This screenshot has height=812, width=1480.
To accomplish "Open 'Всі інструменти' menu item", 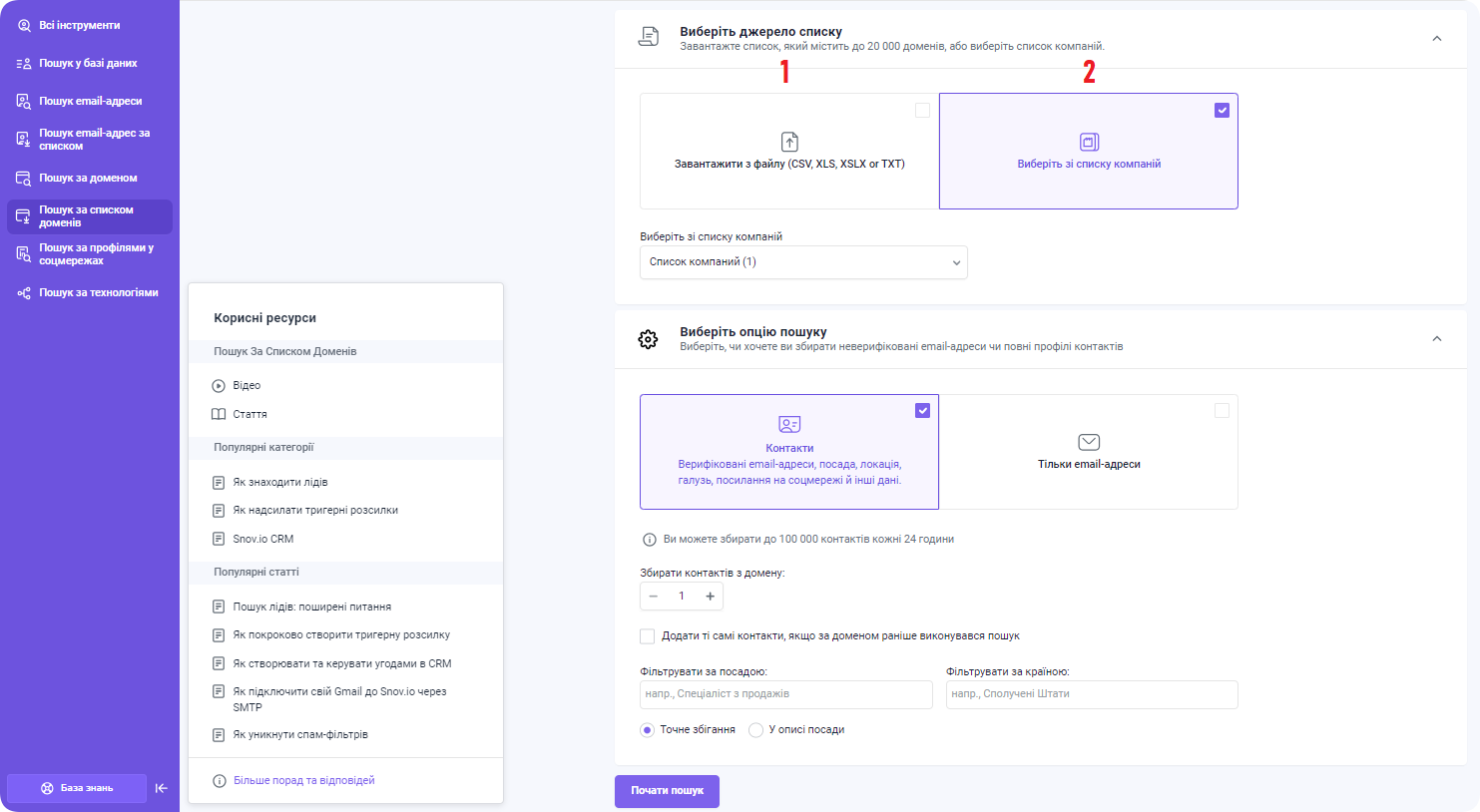I will coord(90,25).
